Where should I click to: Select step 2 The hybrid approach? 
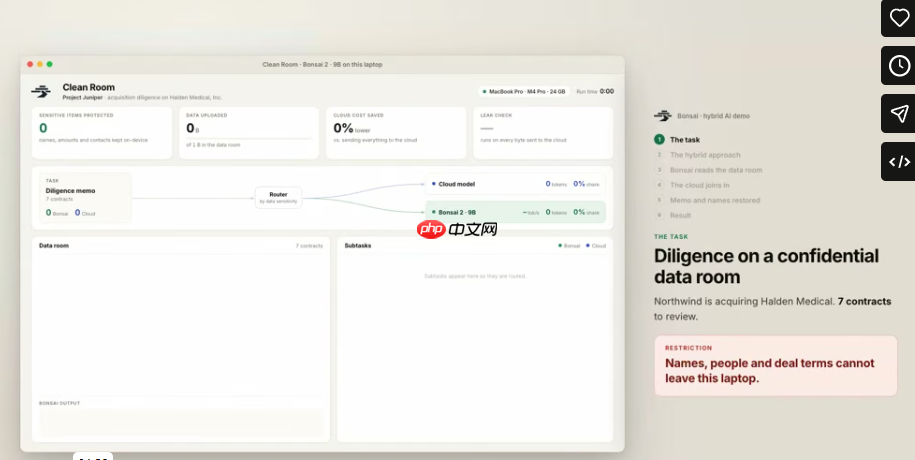(698, 155)
